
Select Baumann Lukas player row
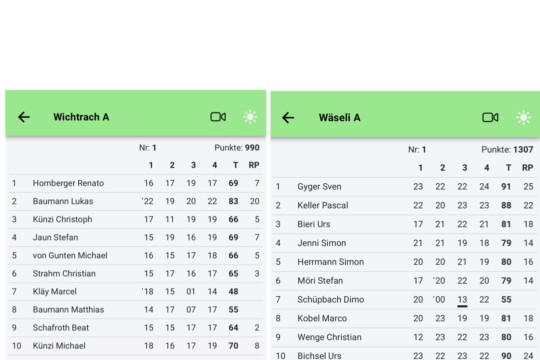(x=136, y=201)
